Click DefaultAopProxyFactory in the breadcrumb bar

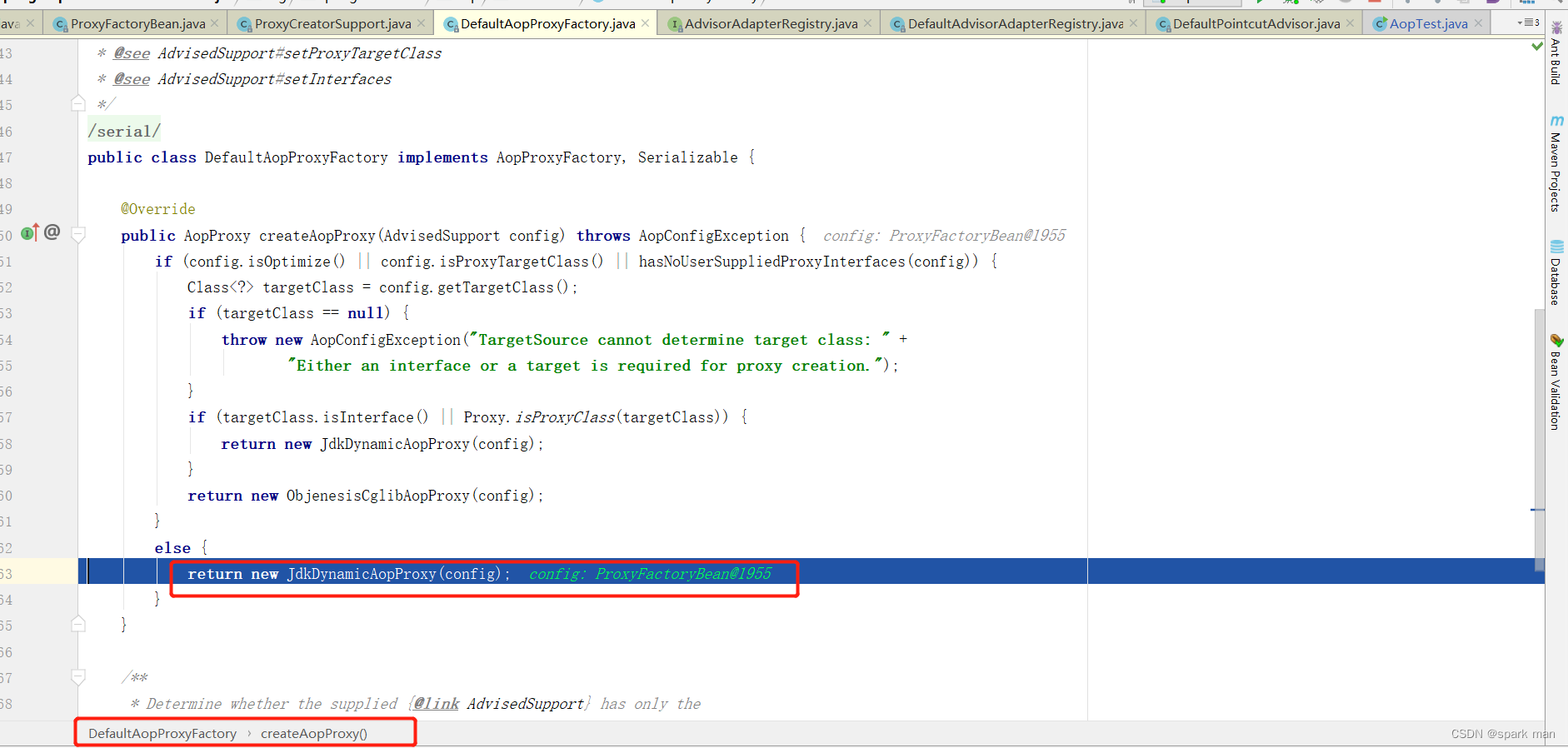click(162, 734)
